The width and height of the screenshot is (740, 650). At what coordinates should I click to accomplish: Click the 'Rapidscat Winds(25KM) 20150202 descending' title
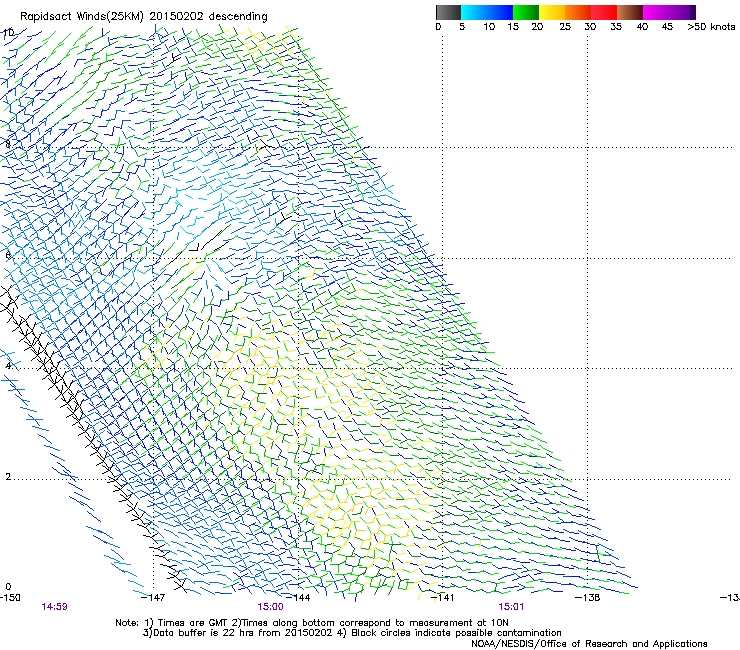click(143, 17)
